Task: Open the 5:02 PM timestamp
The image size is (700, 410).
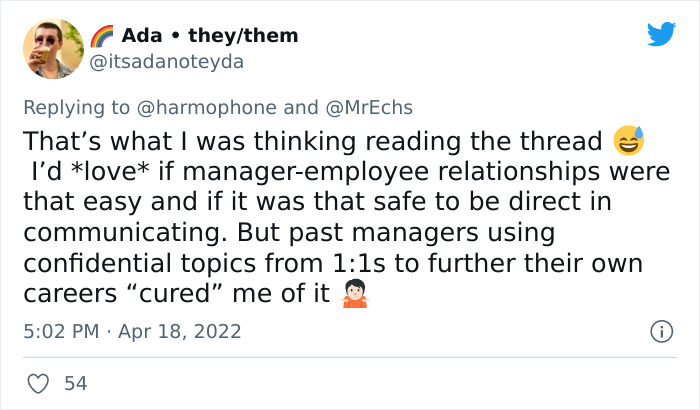Action: pyautogui.click(x=61, y=330)
